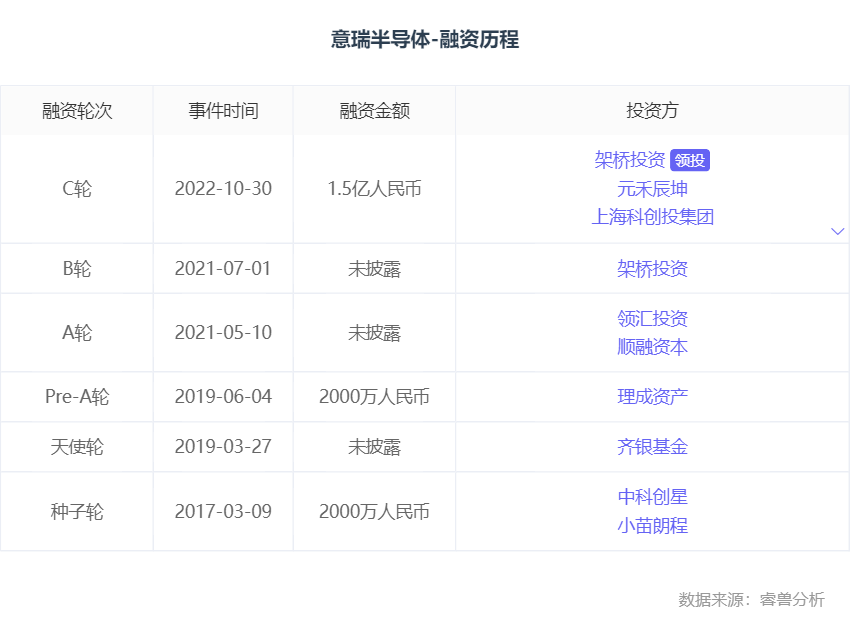The width and height of the screenshot is (850, 642).
Task: Click the date 2022-10-30
Action: (223, 189)
